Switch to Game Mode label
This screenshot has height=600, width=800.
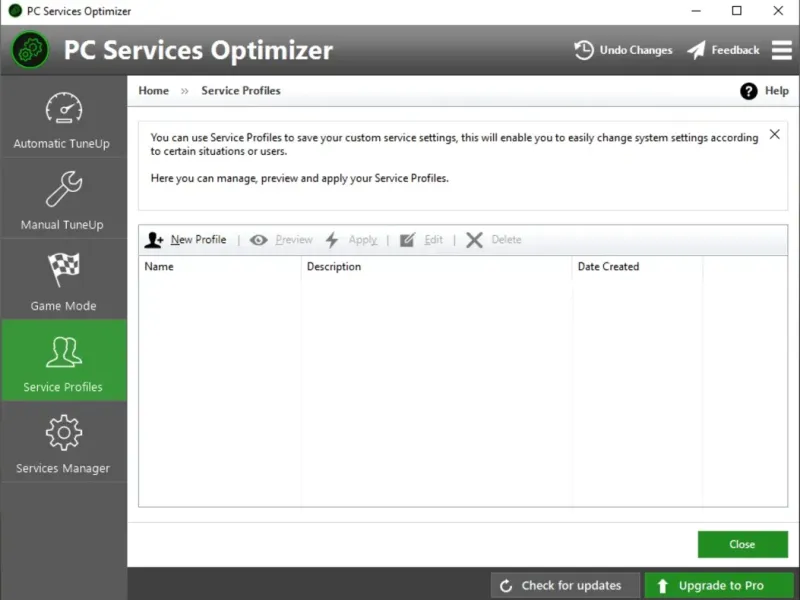pyautogui.click(x=63, y=306)
